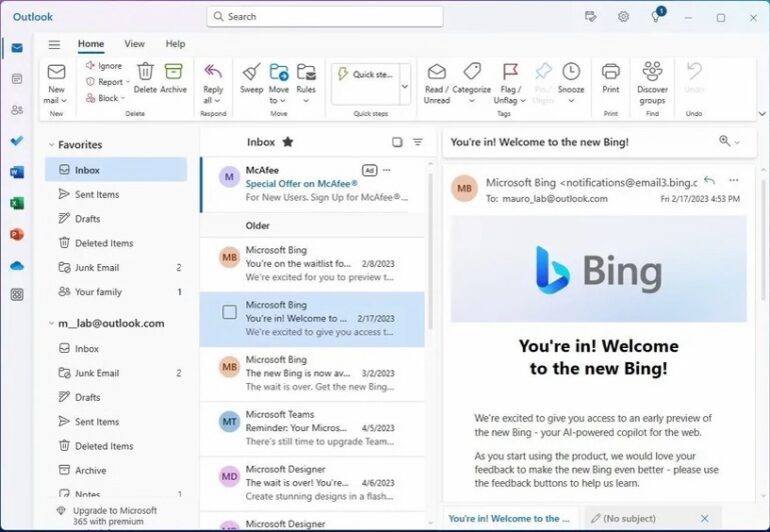Open Rules in the Move group
Screen dimensions: 770x532
click(305, 83)
